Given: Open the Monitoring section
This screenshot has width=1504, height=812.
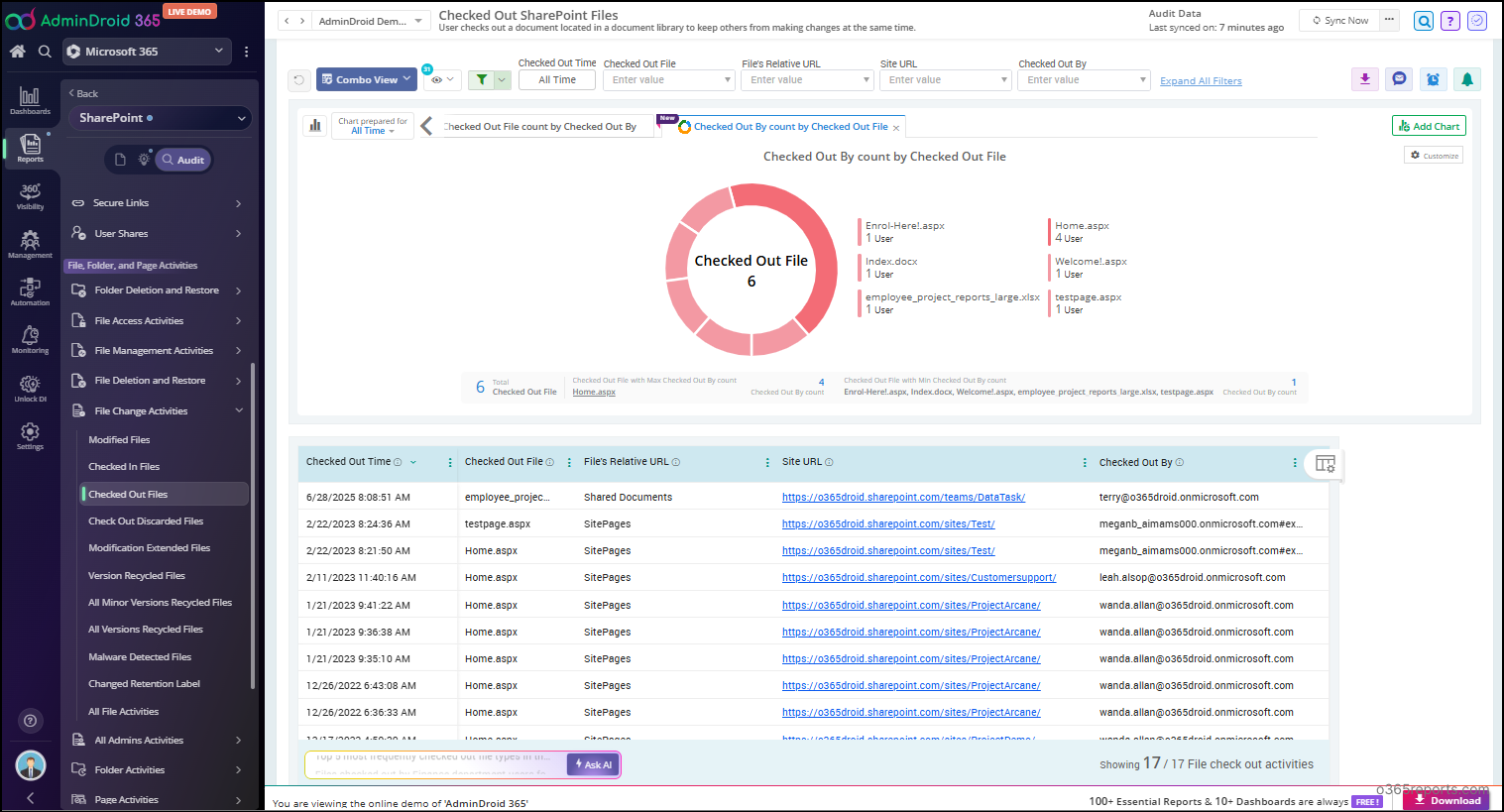Looking at the screenshot, I should pos(30,339).
